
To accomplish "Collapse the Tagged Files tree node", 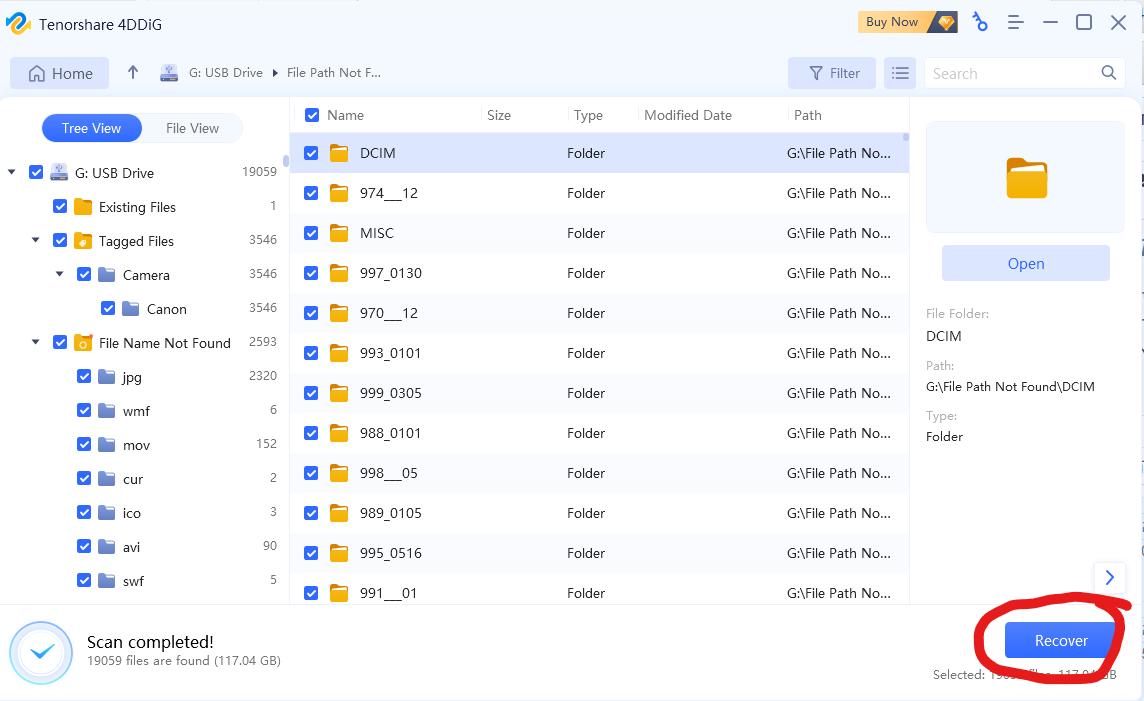I will (36, 241).
